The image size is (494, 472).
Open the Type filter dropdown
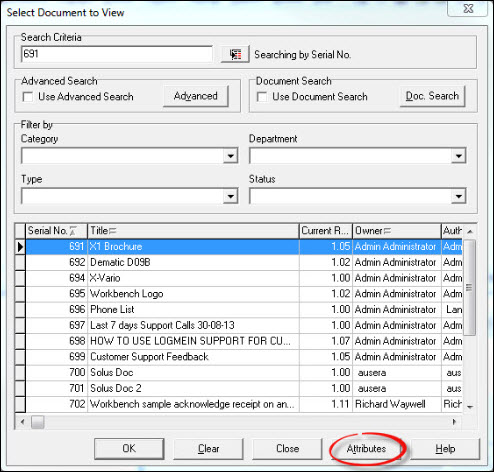tap(230, 196)
